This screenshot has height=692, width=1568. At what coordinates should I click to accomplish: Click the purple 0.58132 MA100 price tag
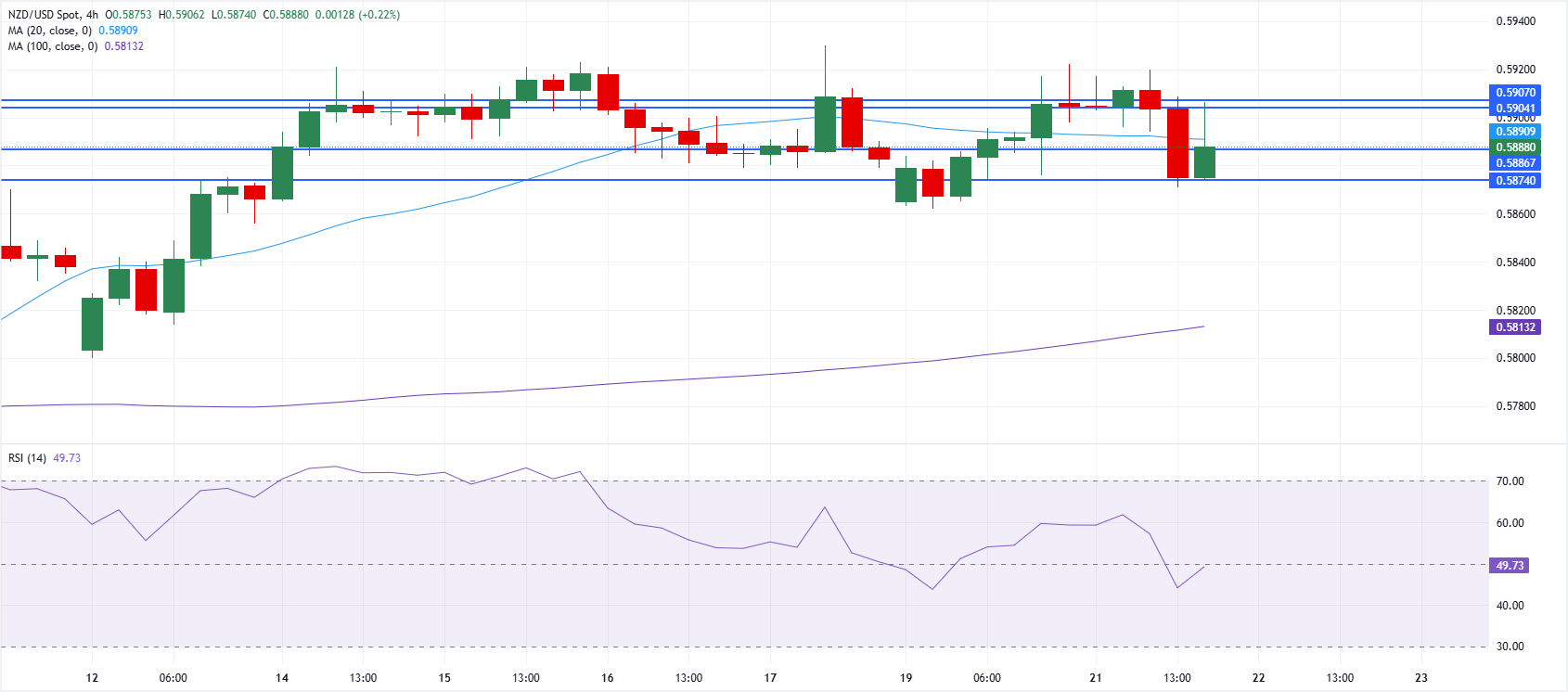coord(1514,327)
